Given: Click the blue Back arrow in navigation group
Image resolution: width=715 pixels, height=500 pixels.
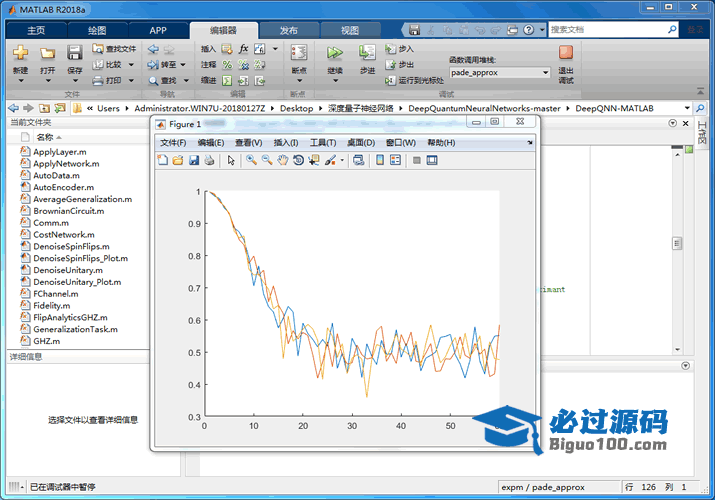Looking at the screenshot, I should pyautogui.click(x=153, y=49).
